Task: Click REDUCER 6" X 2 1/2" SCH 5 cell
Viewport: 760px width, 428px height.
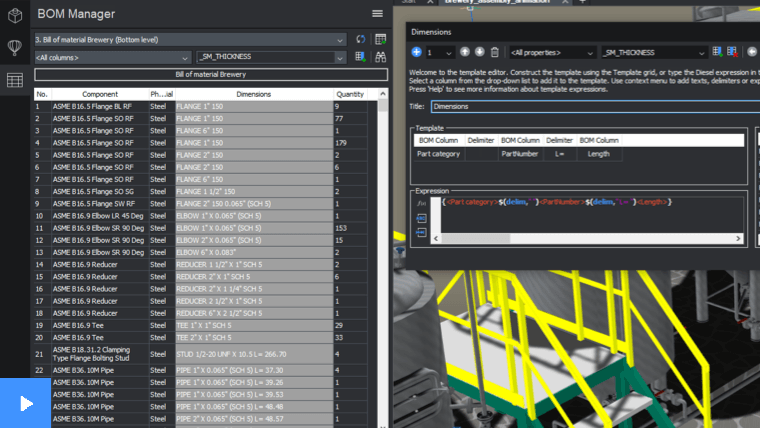Action: pos(253,313)
